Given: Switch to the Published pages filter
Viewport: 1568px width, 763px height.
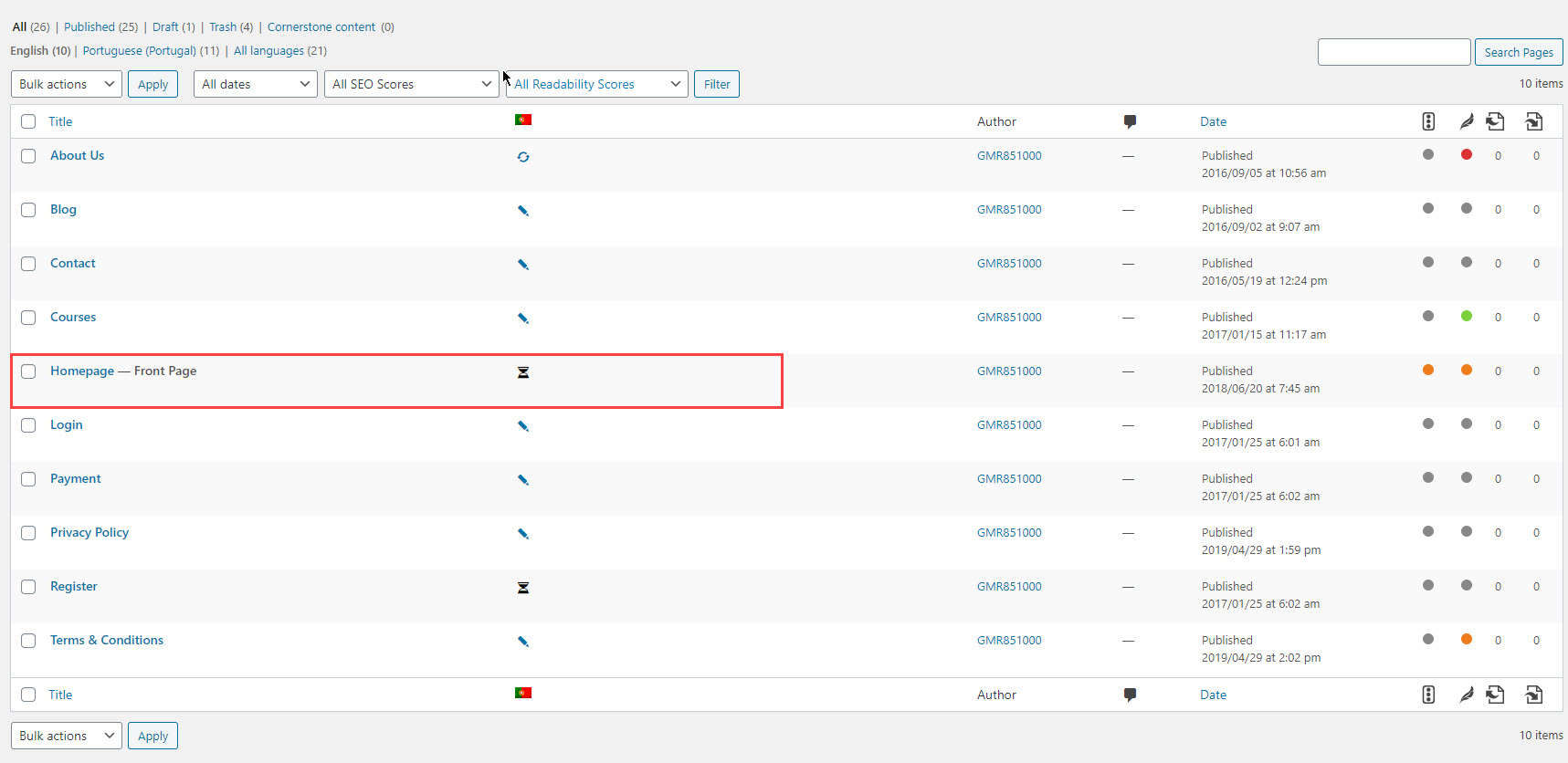Looking at the screenshot, I should click(x=89, y=27).
